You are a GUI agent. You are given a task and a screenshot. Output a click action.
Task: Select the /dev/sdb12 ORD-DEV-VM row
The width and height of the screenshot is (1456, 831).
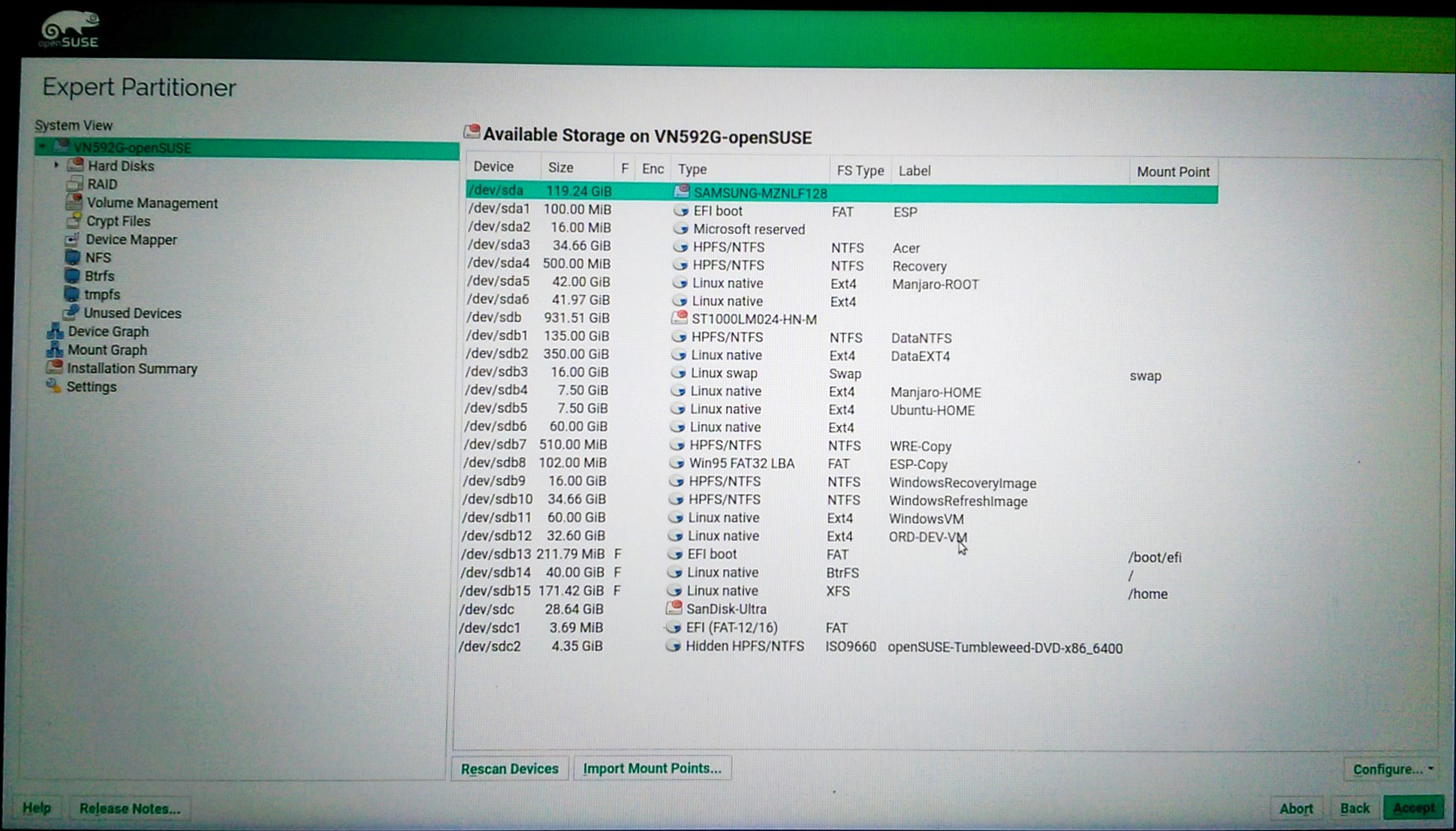[x=837, y=537]
